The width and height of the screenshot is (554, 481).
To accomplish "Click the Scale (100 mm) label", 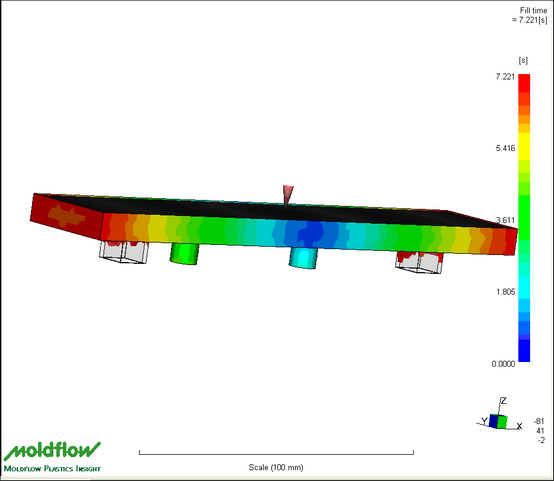I will click(x=276, y=467).
